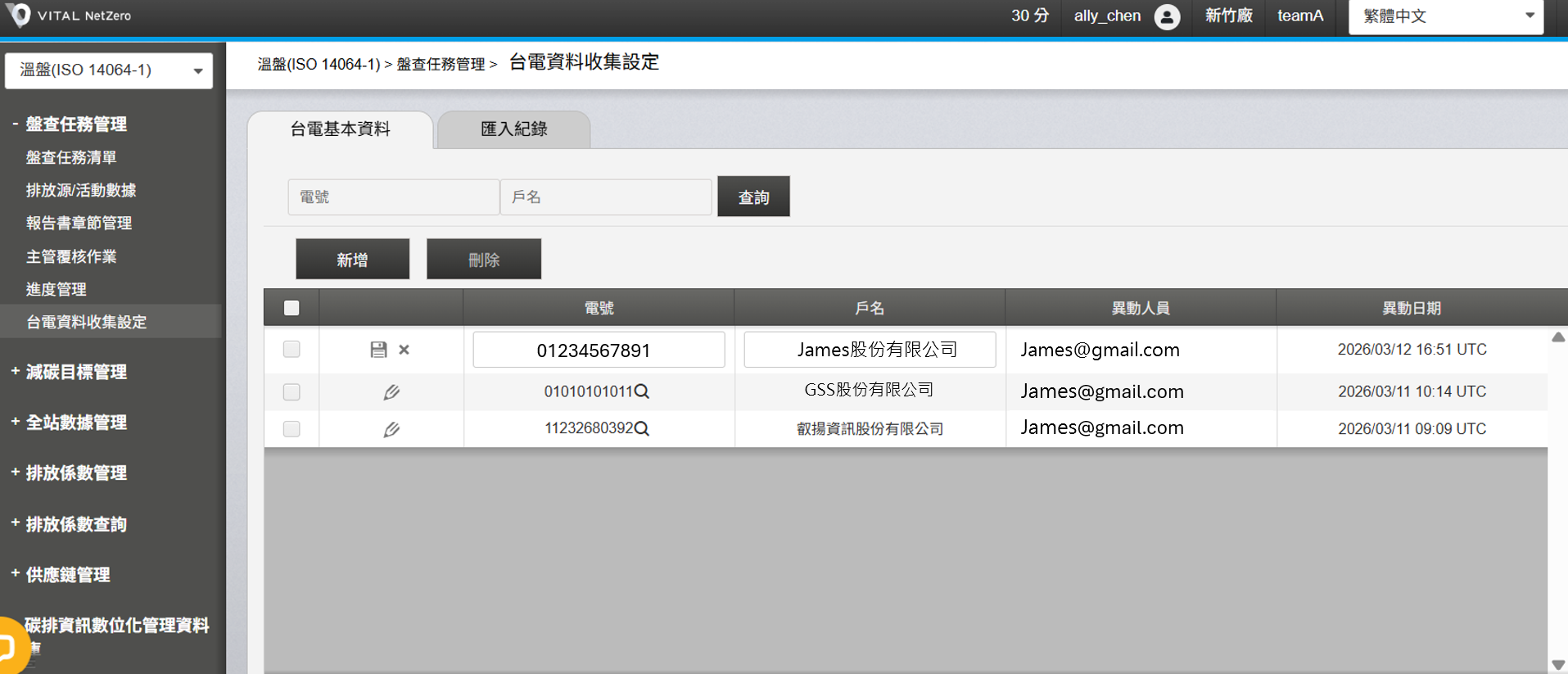Click the 查詢 search button
1568x674 pixels.
coord(753,197)
